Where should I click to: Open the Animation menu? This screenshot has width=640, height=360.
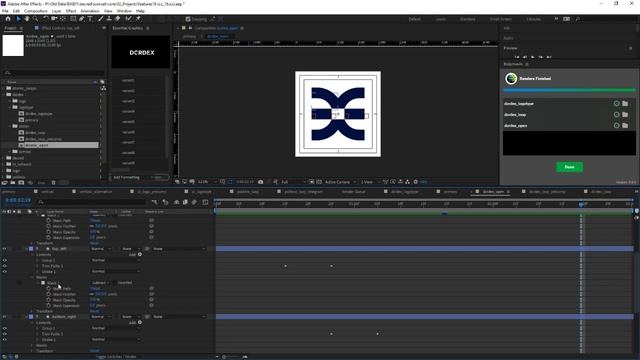(90, 11)
